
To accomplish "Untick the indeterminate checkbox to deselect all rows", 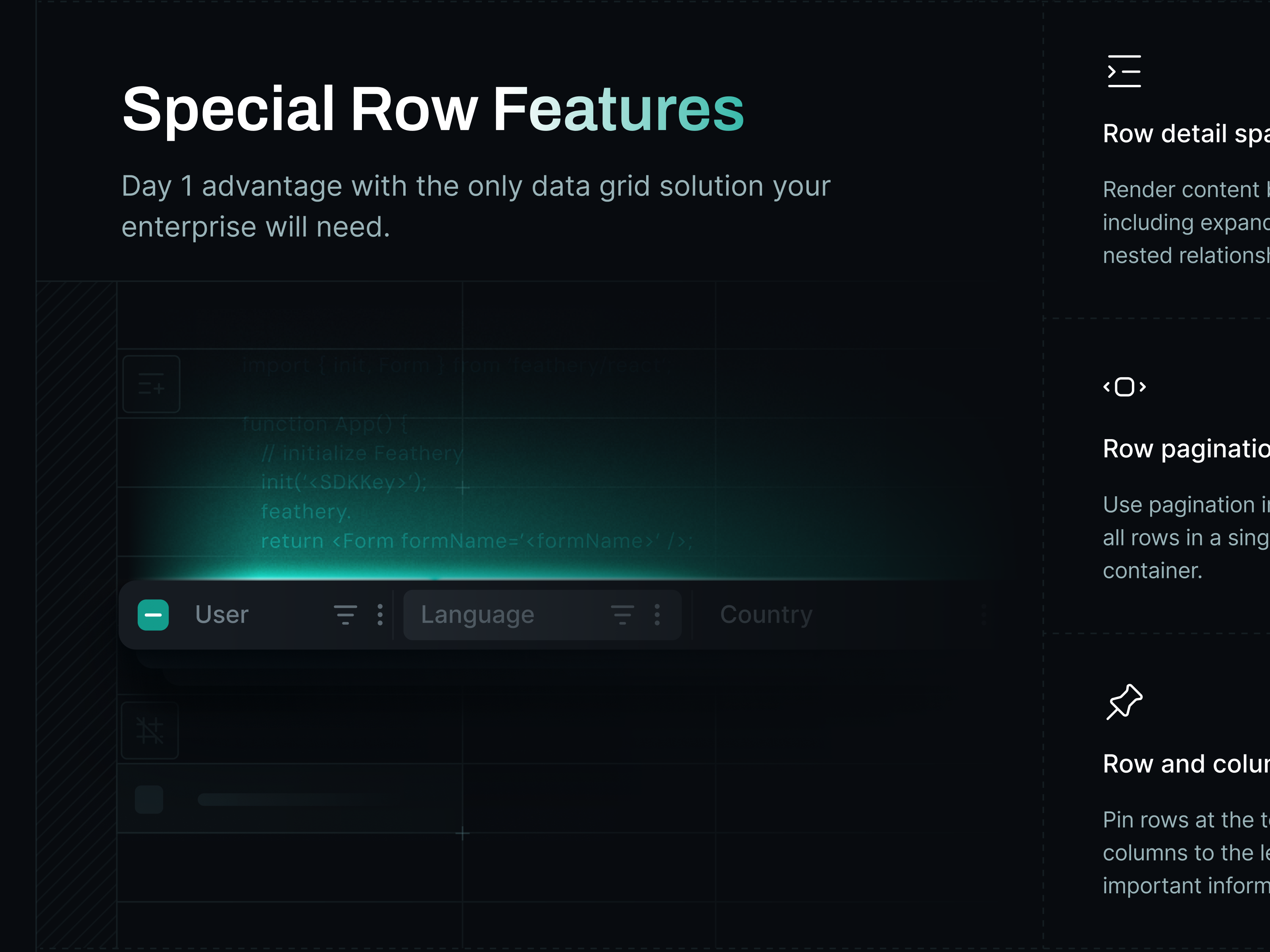I will click(153, 614).
